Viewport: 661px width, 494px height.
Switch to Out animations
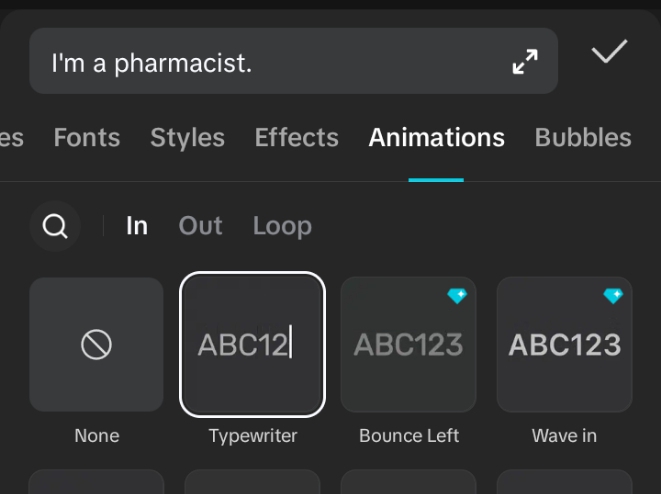pyautogui.click(x=200, y=226)
